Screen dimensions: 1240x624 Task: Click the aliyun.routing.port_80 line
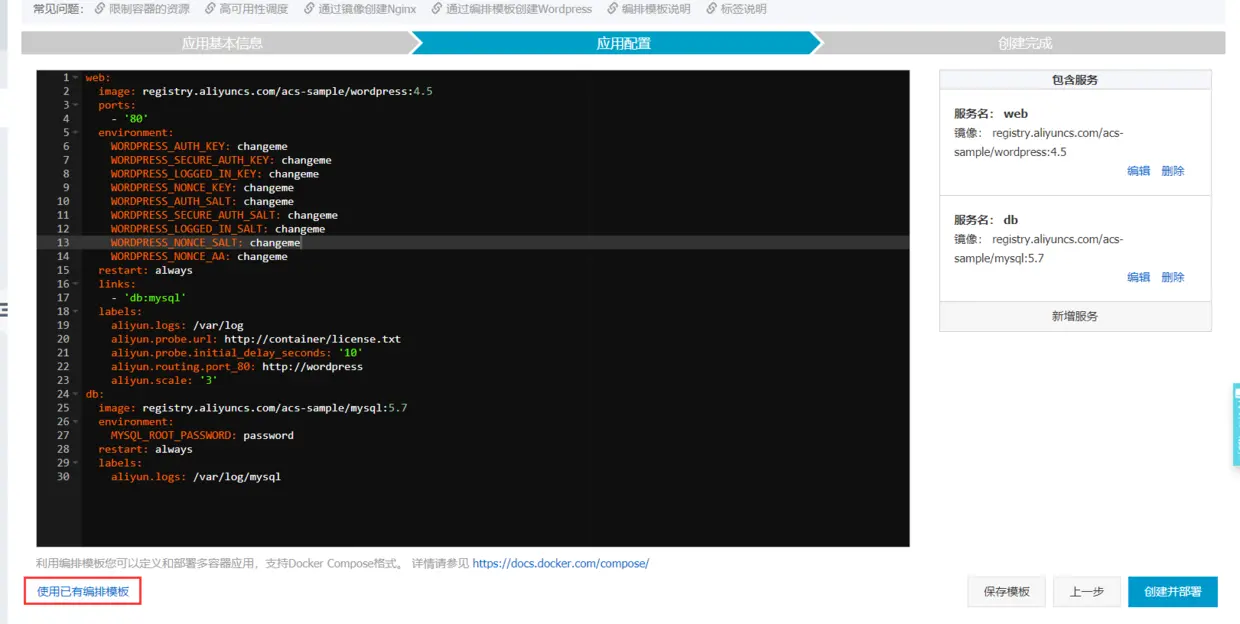click(236, 367)
